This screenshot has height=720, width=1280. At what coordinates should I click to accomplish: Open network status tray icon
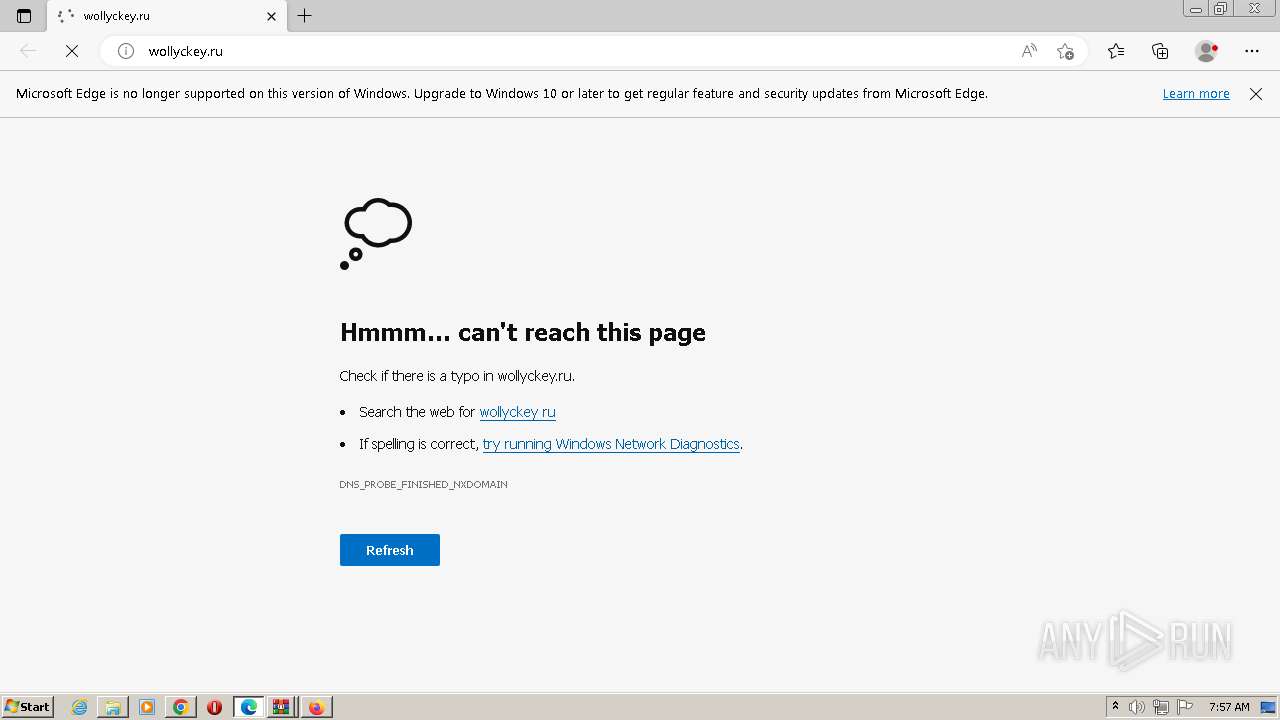(1161, 707)
